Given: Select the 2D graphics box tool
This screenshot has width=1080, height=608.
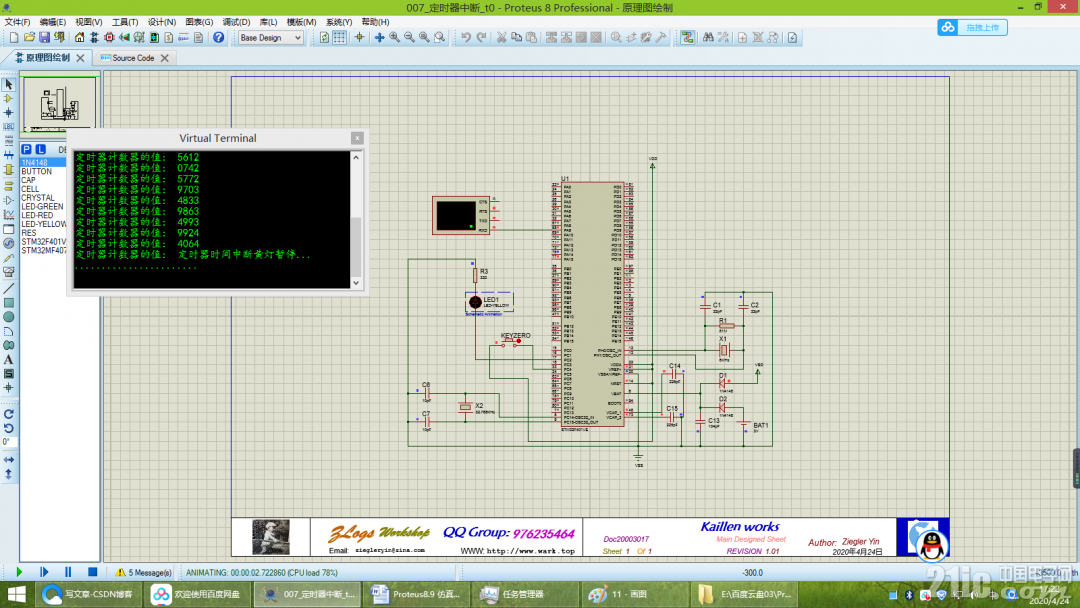Looking at the screenshot, I should 8,303.
